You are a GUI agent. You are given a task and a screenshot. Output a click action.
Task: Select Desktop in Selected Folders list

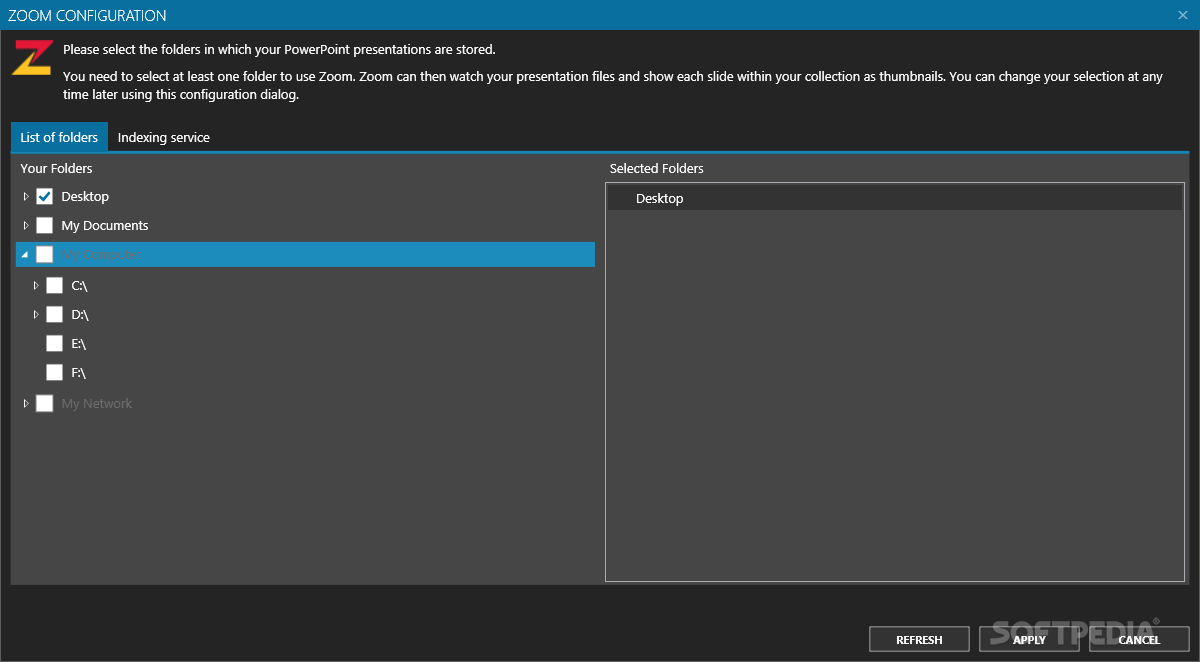click(x=895, y=199)
